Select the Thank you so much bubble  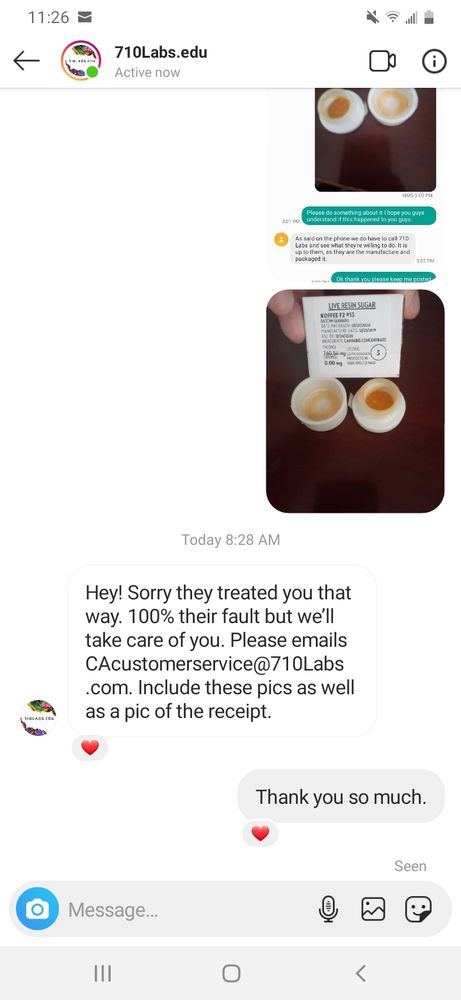[341, 797]
